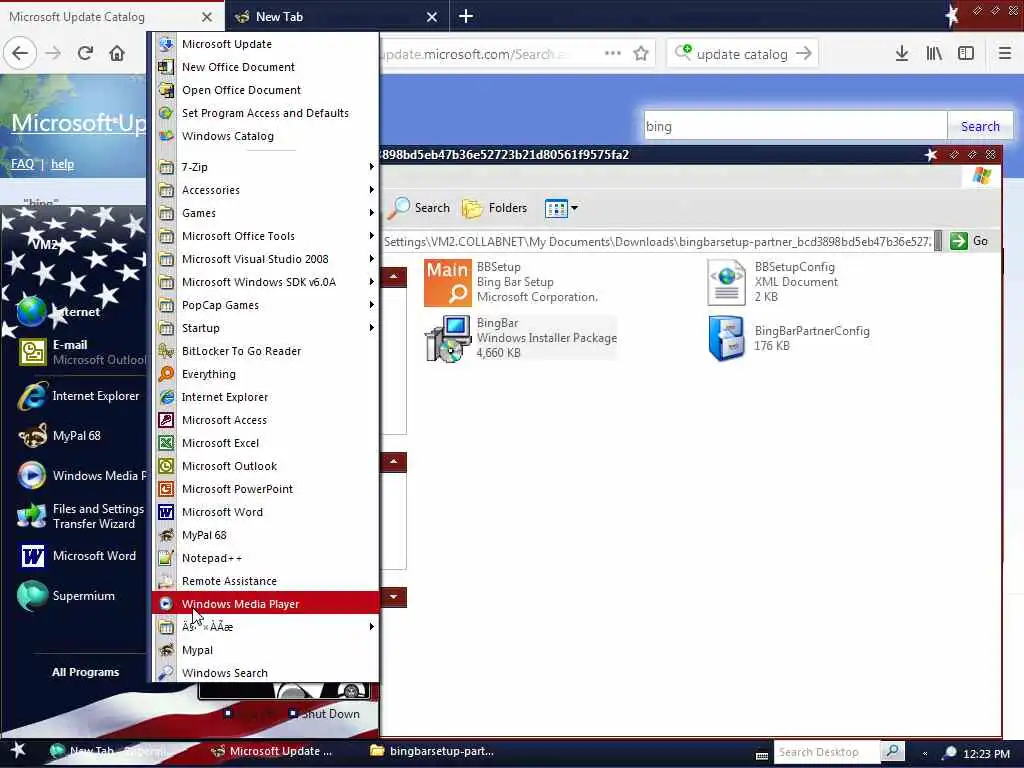Click the Windows Search icon
This screenshot has width=1024, height=768.
(x=167, y=673)
